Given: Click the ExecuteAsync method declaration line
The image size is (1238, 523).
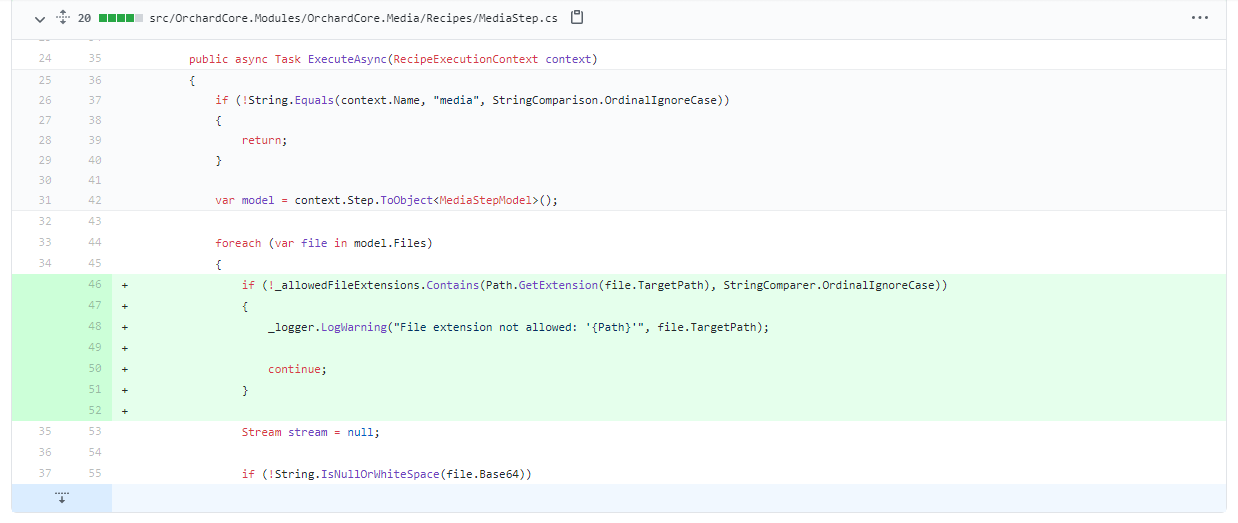Looking at the screenshot, I should pyautogui.click(x=393, y=59).
